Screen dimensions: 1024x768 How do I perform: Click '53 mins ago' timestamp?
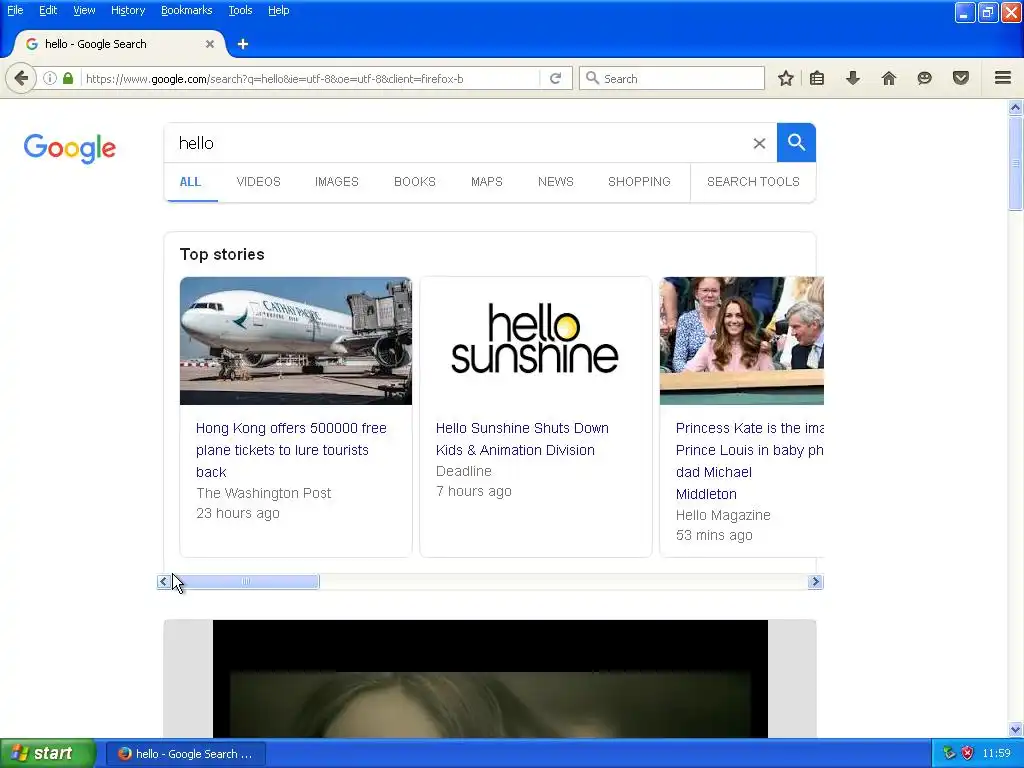714,536
